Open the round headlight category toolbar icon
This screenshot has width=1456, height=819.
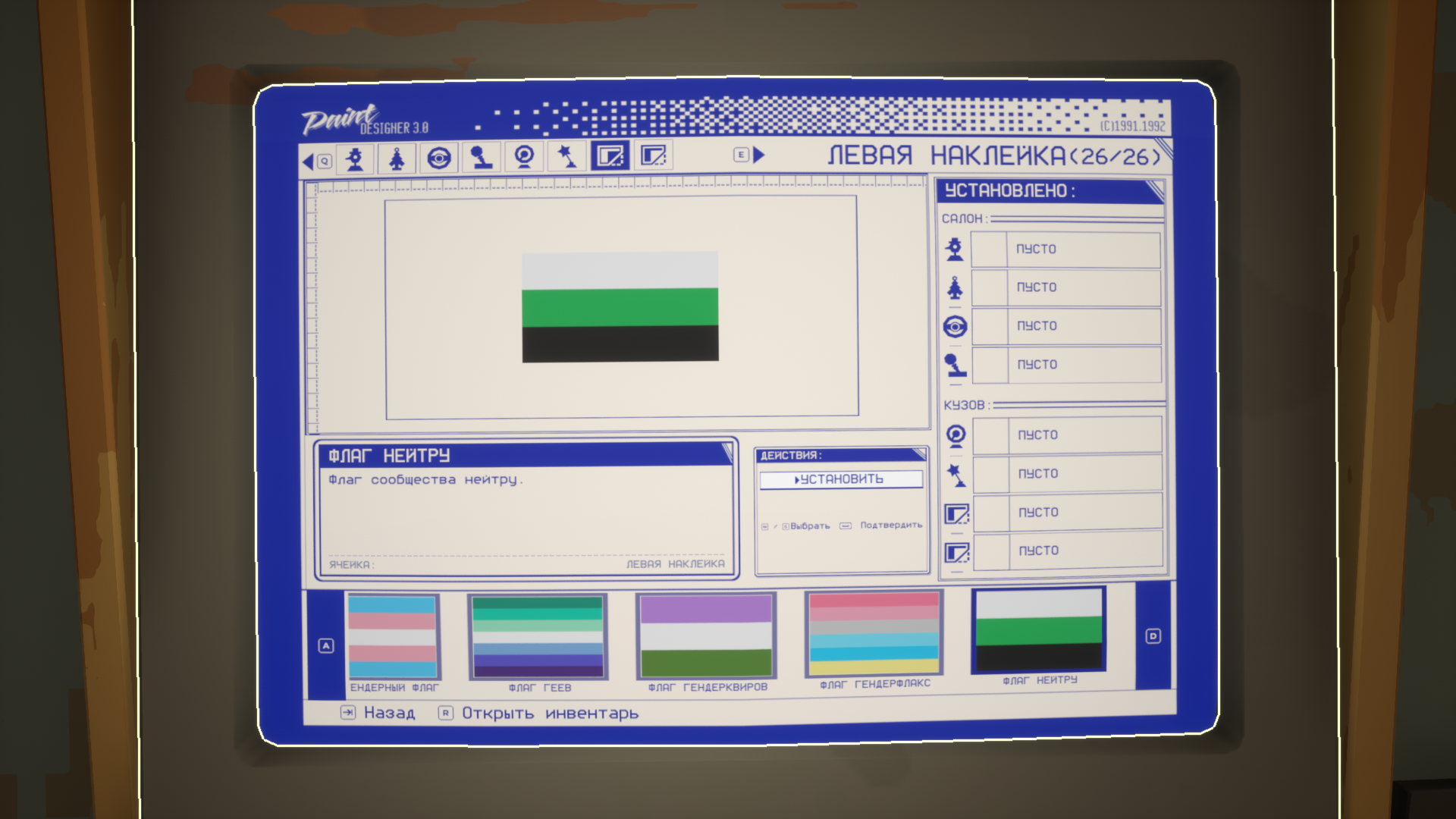tap(524, 157)
